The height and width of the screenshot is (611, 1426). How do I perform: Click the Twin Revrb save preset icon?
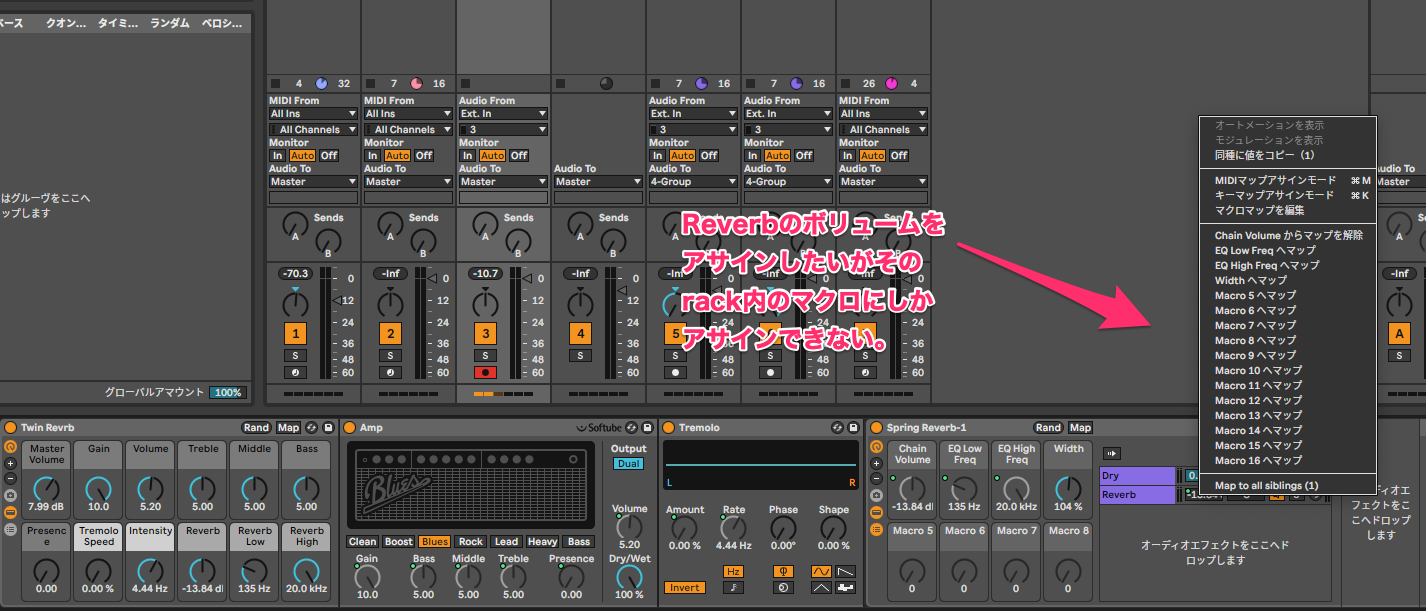[328, 428]
